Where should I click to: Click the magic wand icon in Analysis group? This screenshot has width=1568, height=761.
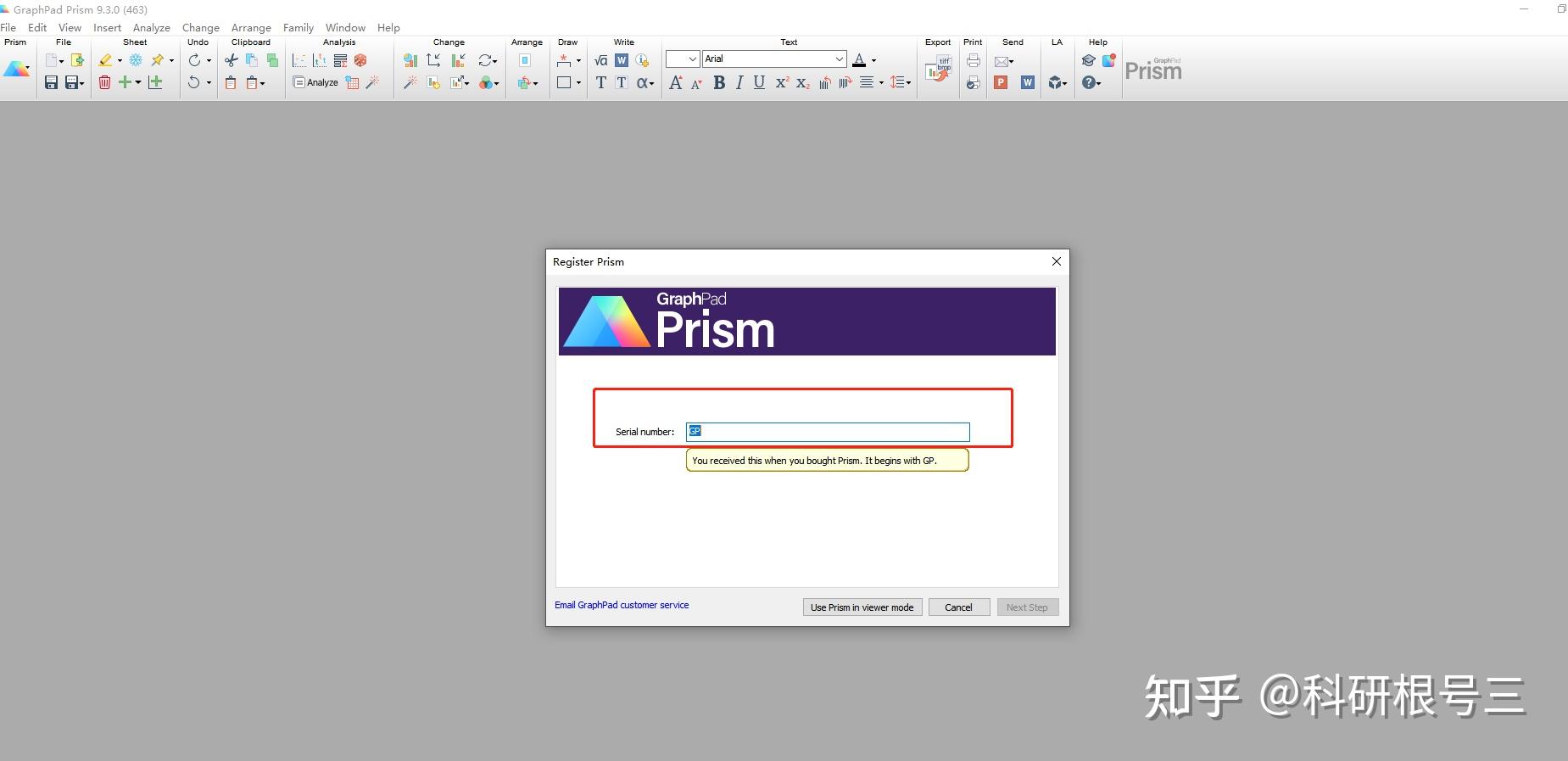pyautogui.click(x=372, y=82)
